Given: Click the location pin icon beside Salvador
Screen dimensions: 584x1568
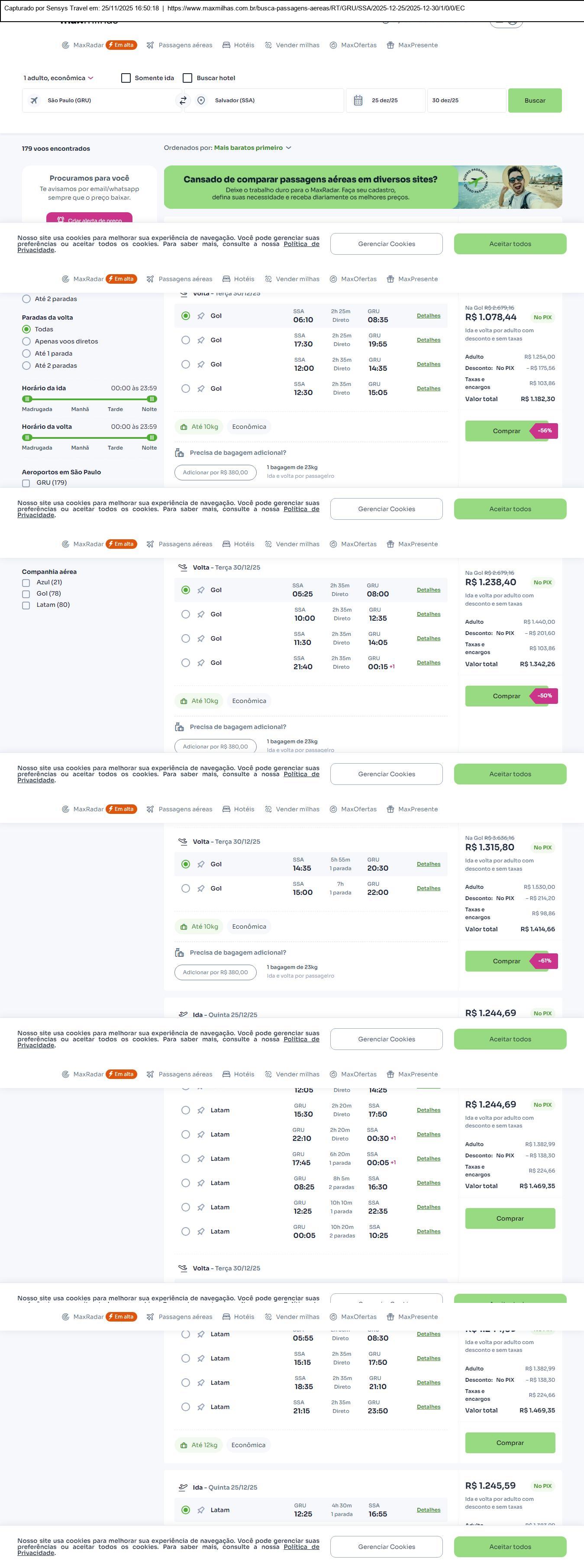Looking at the screenshot, I should click(201, 100).
